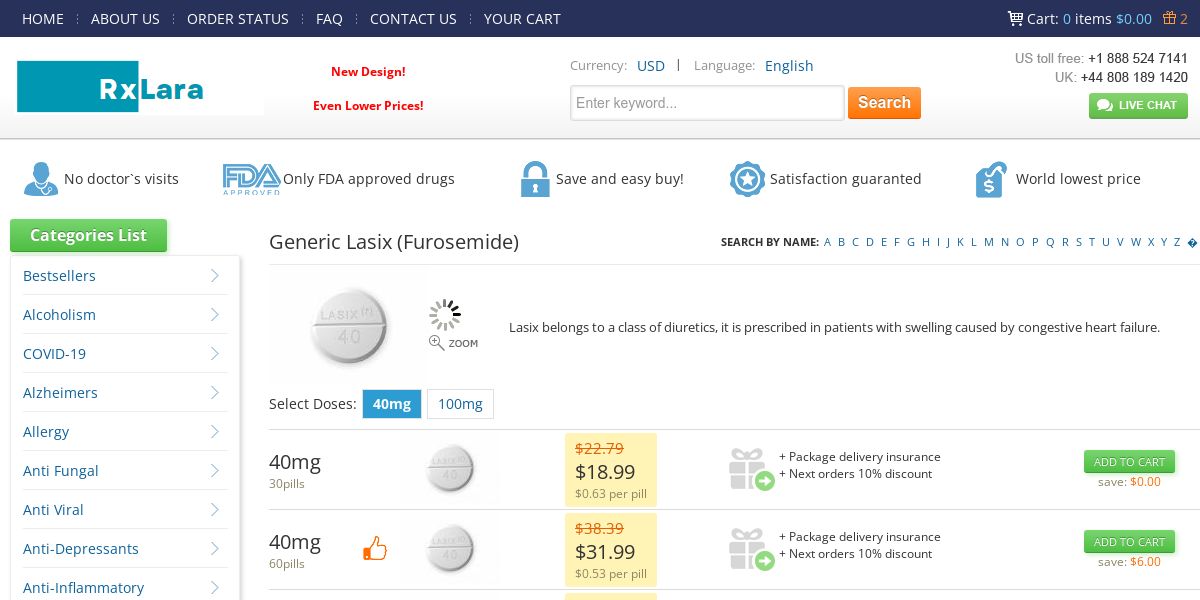
Task: Click the FDA approved logo icon
Action: tap(250, 179)
